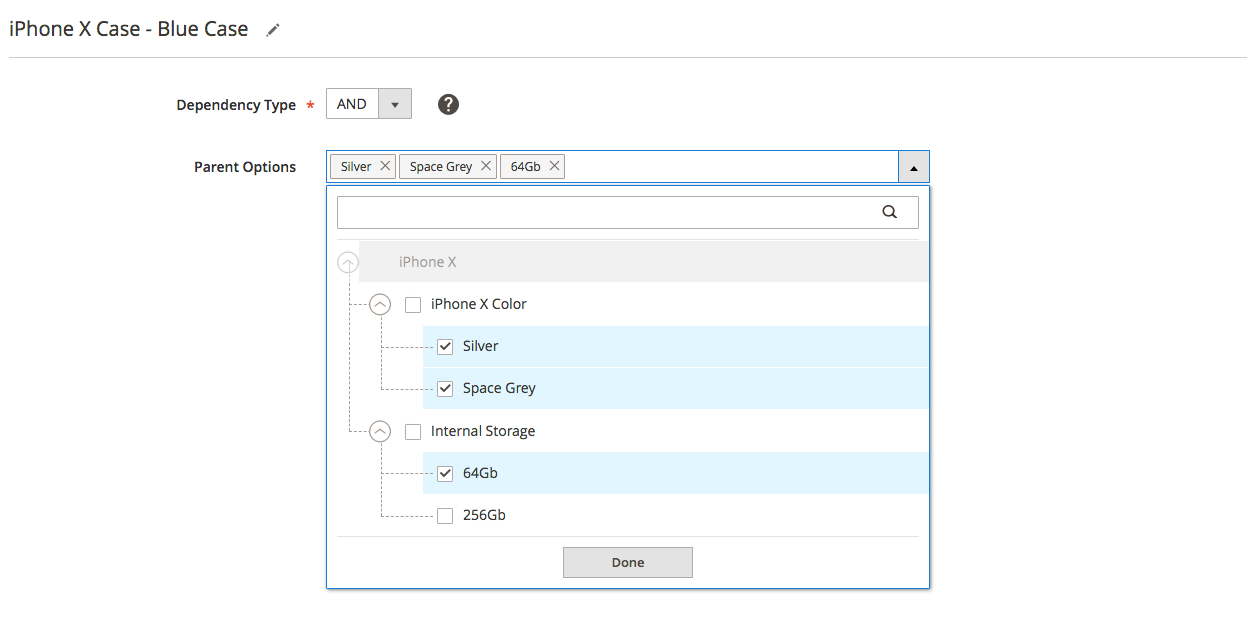Click the 'Space Grey' option label

click(x=499, y=388)
